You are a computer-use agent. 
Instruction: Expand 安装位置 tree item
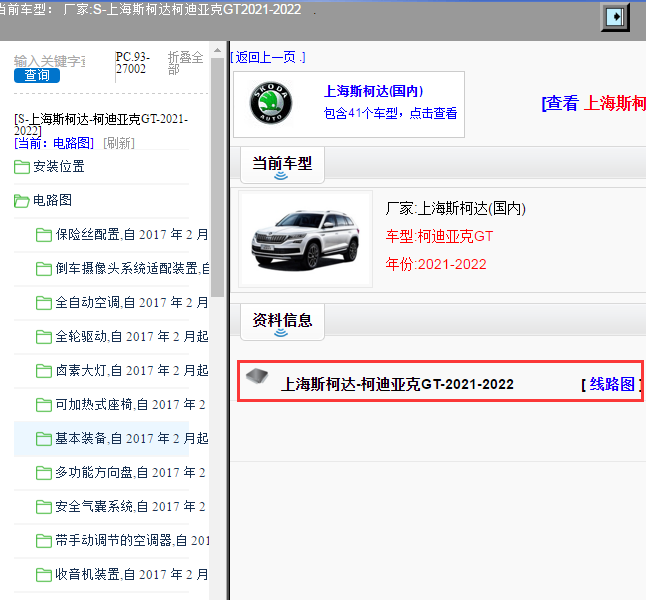pos(59,166)
